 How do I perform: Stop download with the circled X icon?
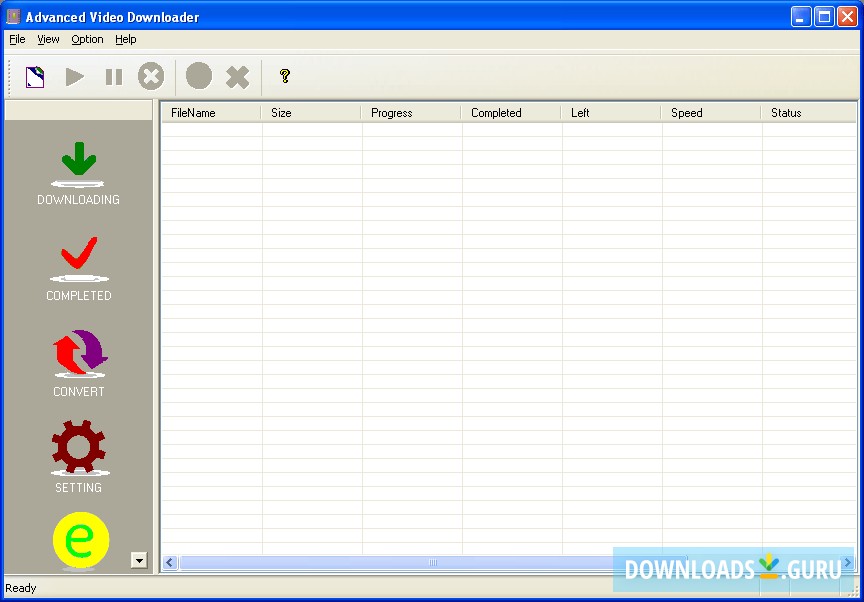click(151, 76)
